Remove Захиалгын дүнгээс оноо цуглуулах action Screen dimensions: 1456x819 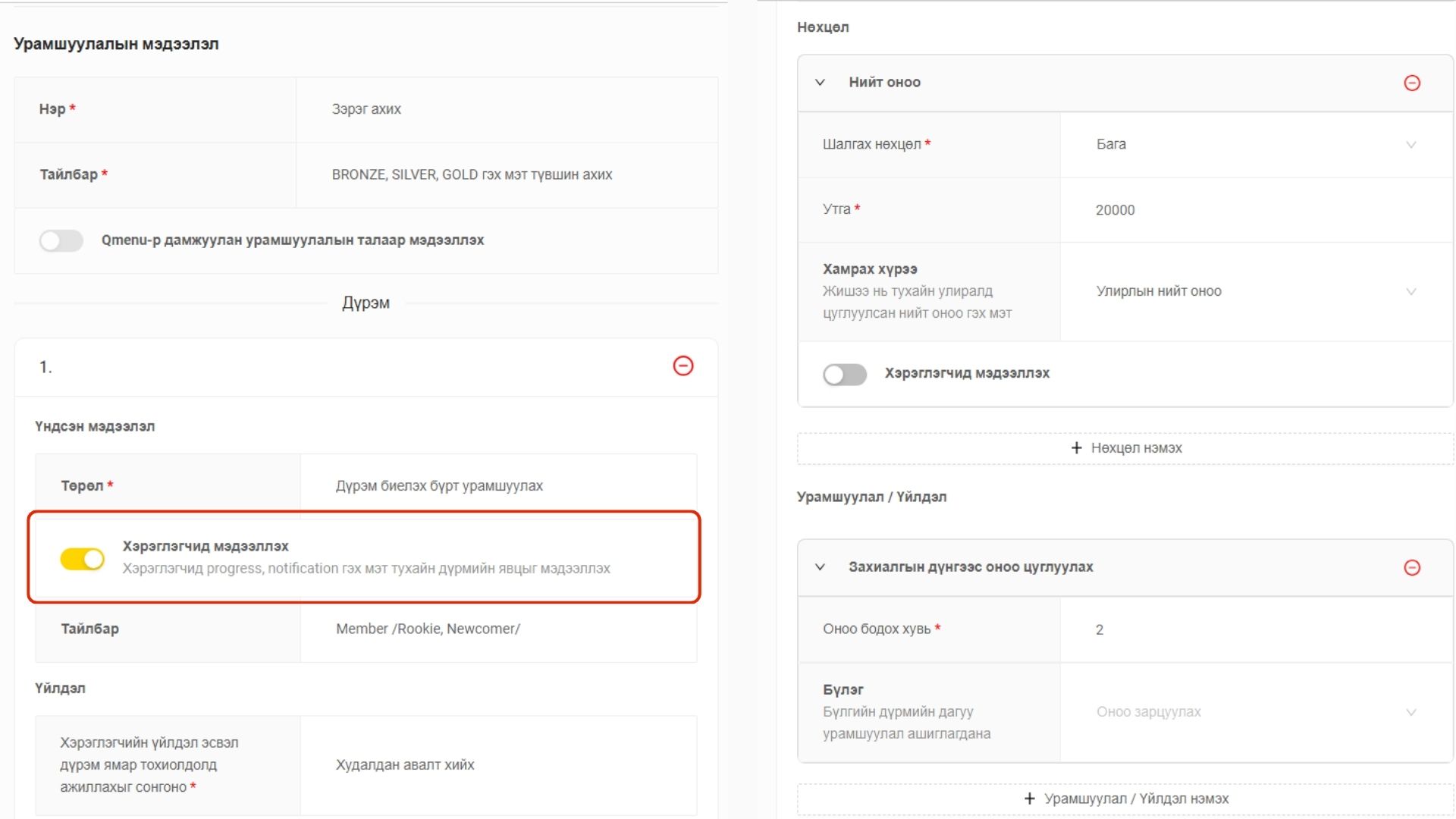point(1411,568)
